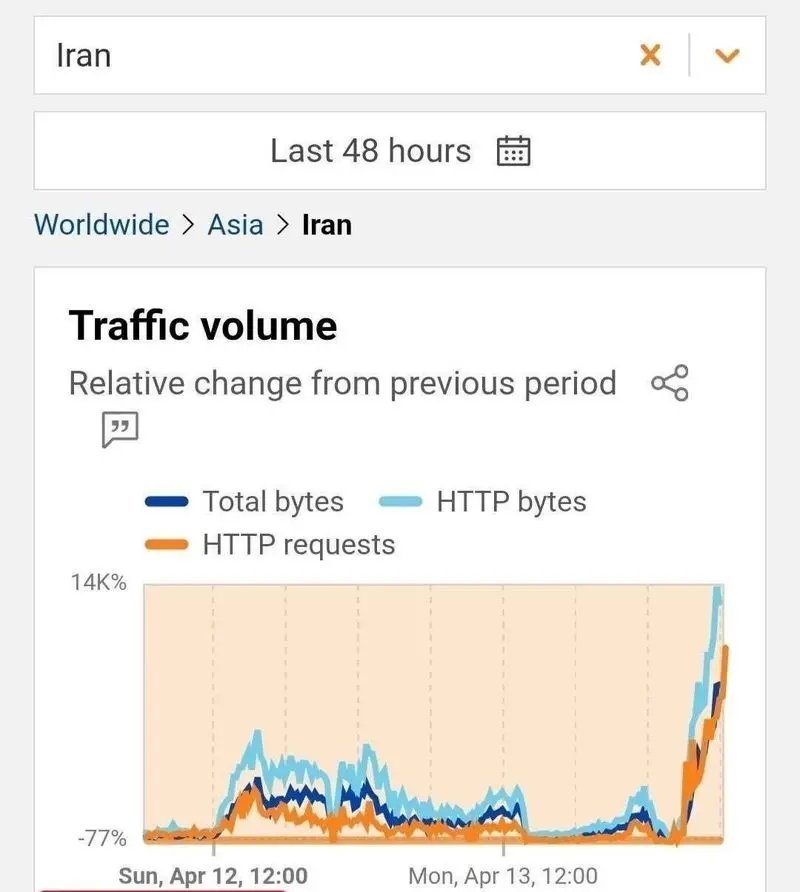Screen dimensions: 800x892
Task: Share the Traffic volume chart
Action: 669,383
